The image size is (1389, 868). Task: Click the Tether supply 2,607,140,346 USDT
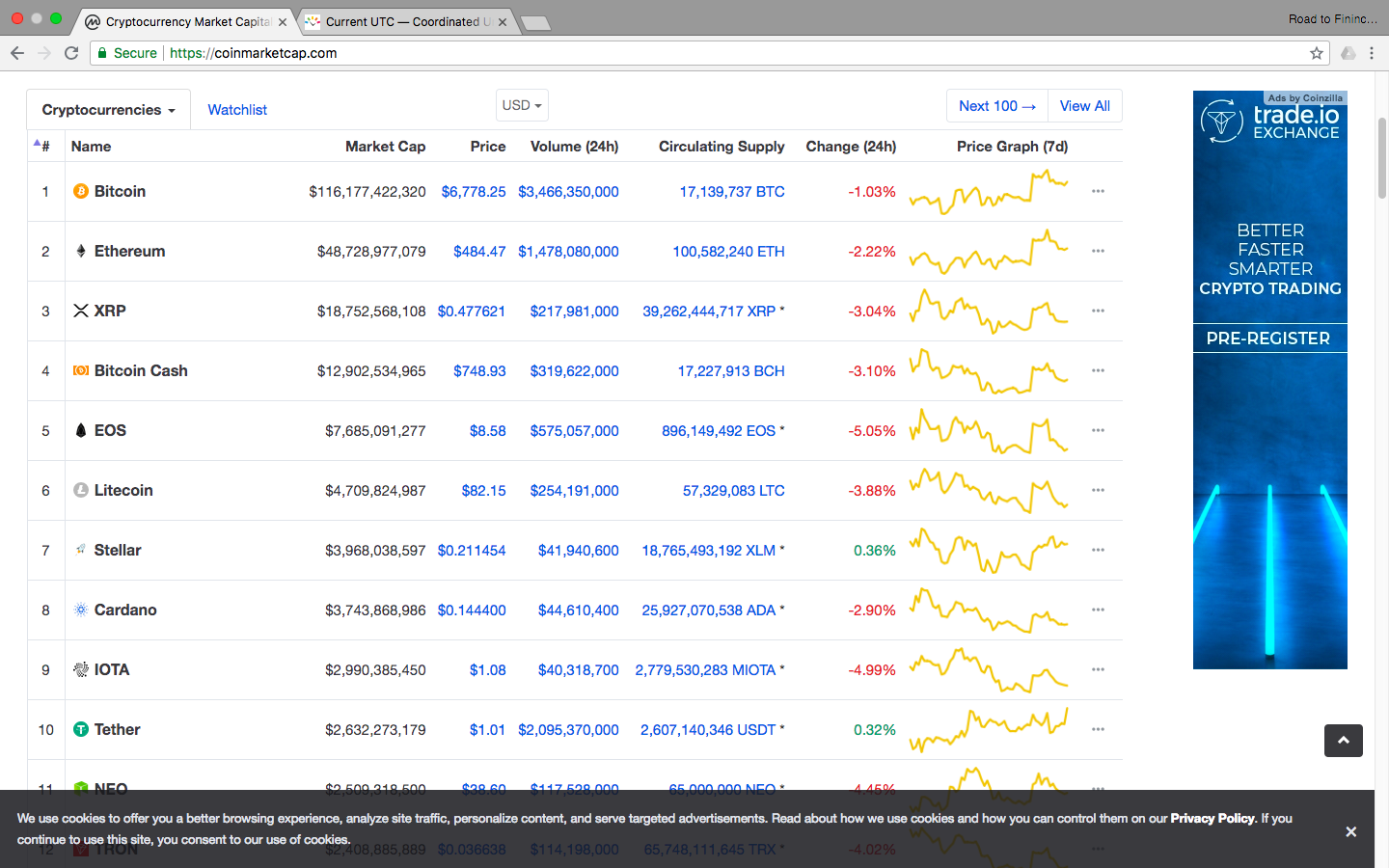click(708, 729)
